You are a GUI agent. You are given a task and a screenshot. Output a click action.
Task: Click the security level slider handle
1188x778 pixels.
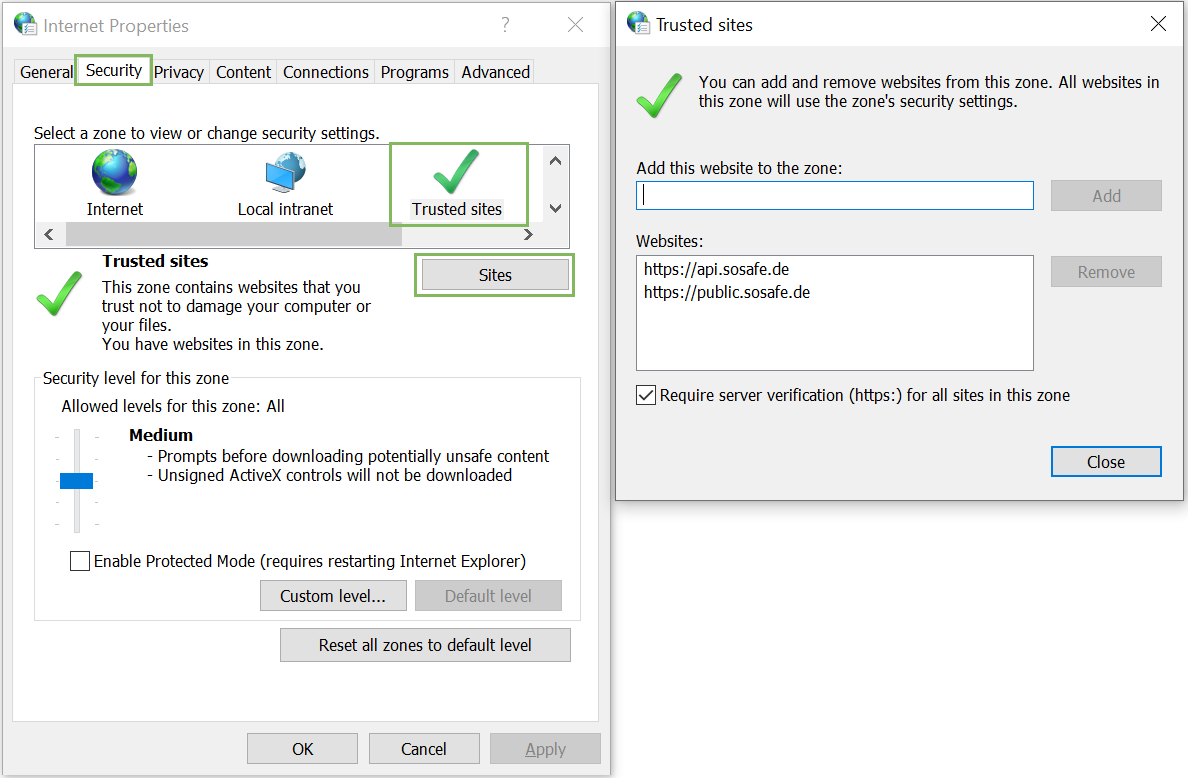coord(76,481)
